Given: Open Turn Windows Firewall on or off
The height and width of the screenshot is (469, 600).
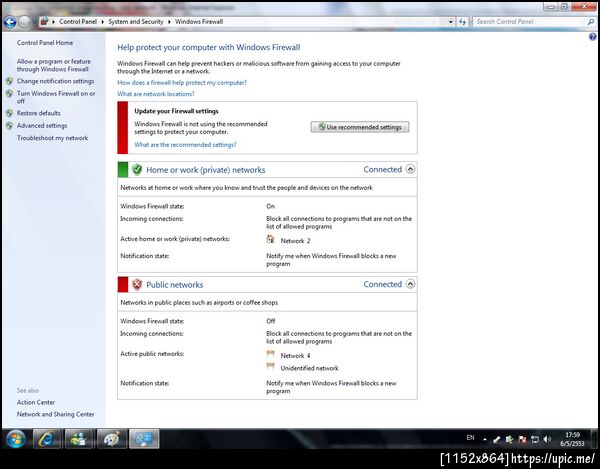Looking at the screenshot, I should tap(56, 97).
